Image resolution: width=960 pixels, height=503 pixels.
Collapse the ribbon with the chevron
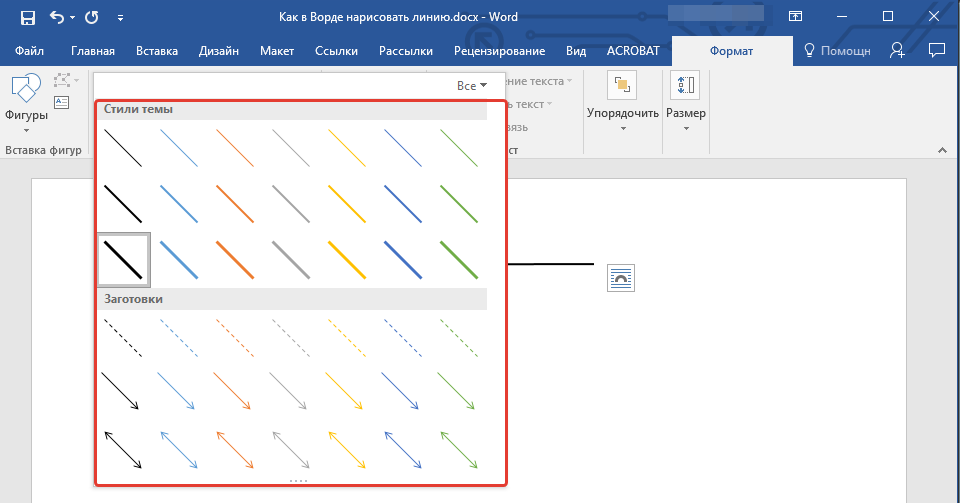tap(942, 150)
